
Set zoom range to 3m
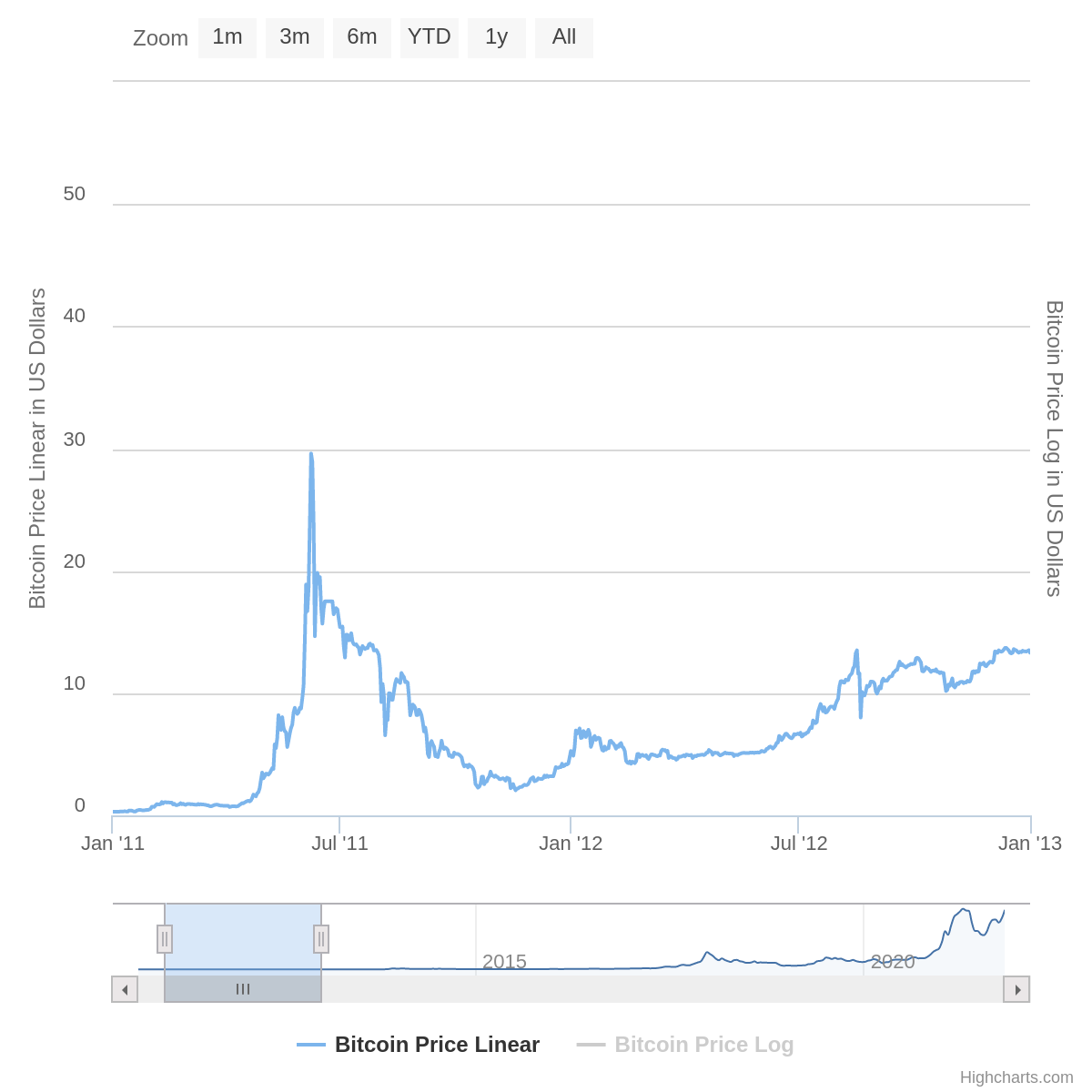coord(295,37)
